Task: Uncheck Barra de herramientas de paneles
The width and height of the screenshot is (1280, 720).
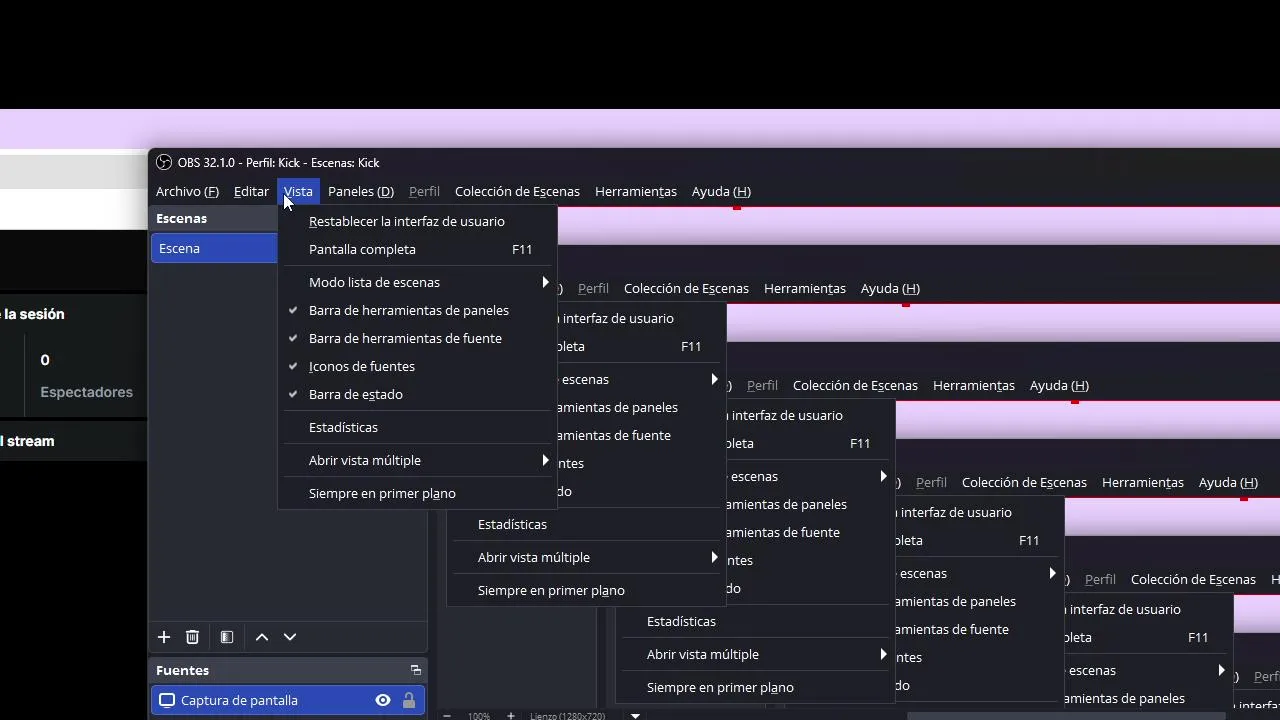Action: point(417,310)
